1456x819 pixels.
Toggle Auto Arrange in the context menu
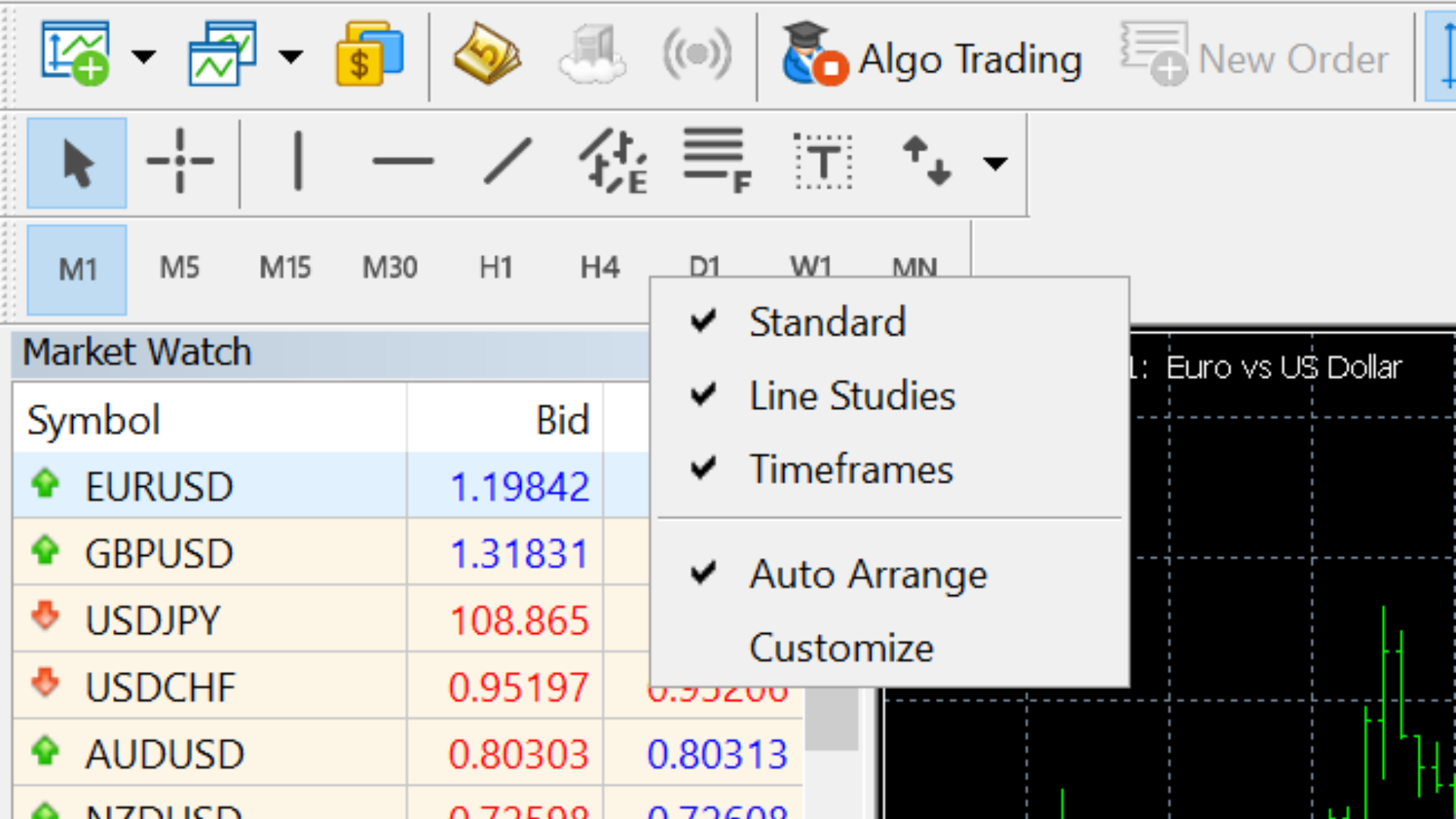889,573
